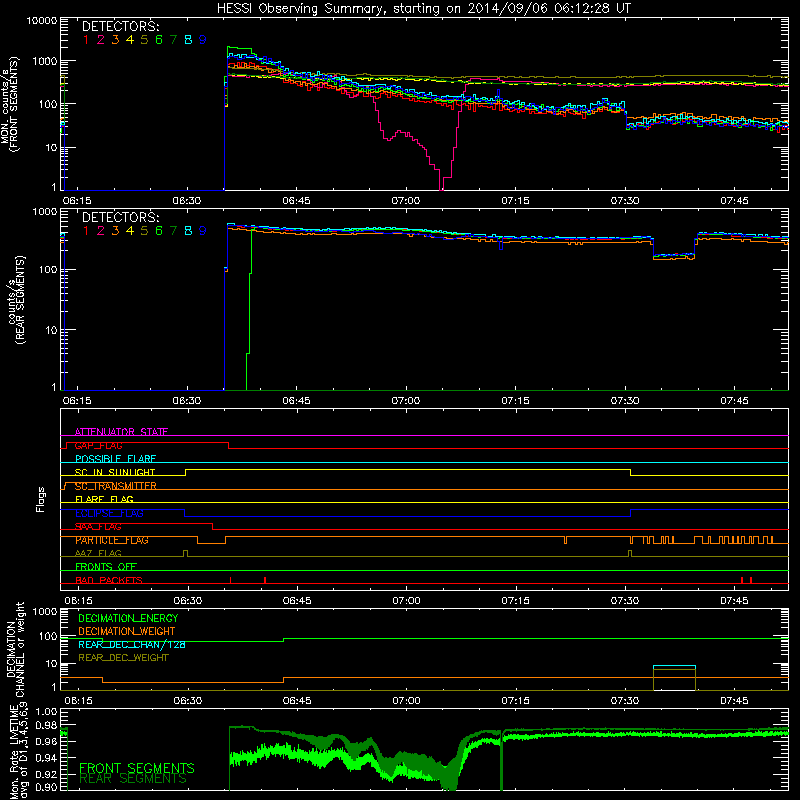Click the SC_IN_SUNLIGHT flag label
This screenshot has width=800, height=800.
115,472
